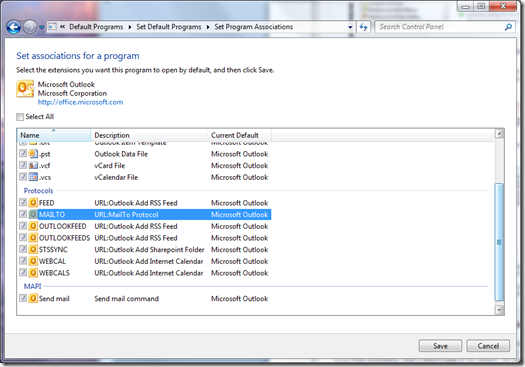Toggle the .vcf checkbox
The width and height of the screenshot is (525, 367).
pos(23,165)
